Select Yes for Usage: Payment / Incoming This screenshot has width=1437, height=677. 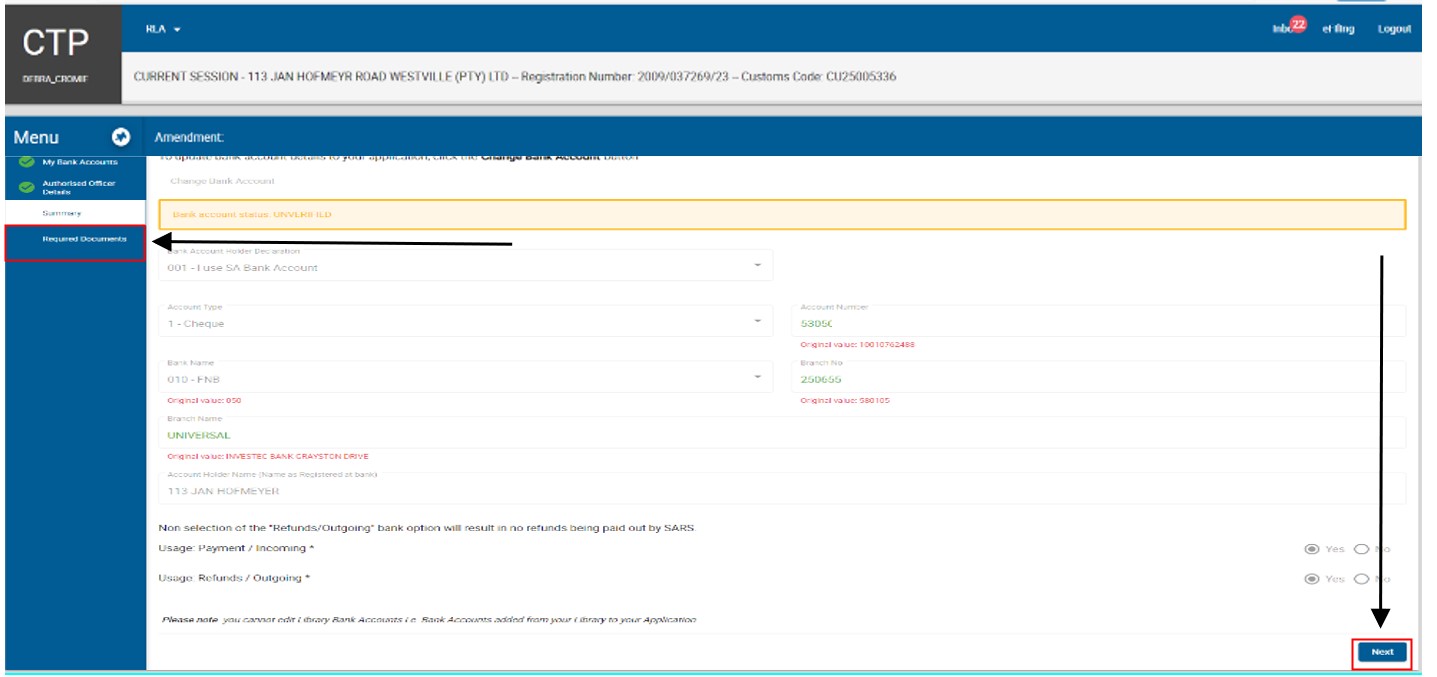click(x=1312, y=549)
